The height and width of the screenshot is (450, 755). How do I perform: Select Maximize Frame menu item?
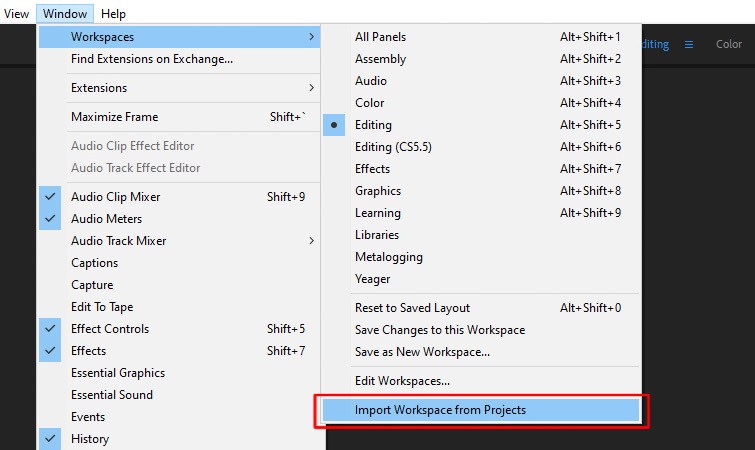(x=179, y=116)
